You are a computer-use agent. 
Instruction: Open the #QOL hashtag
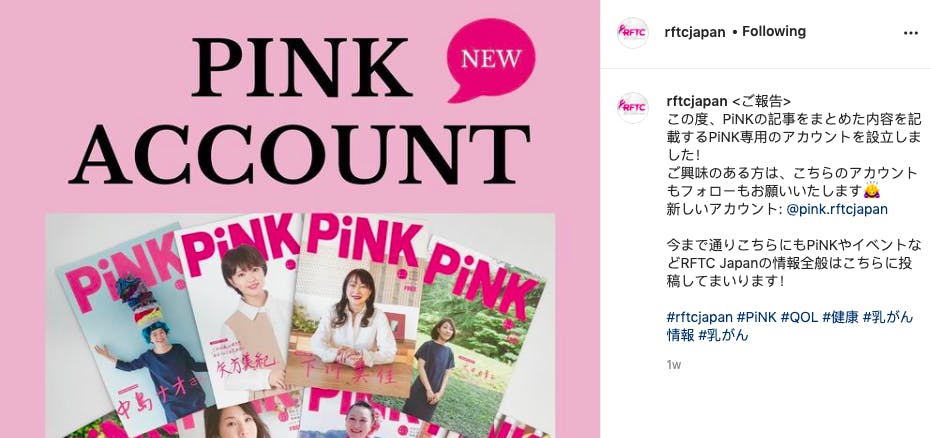799,318
